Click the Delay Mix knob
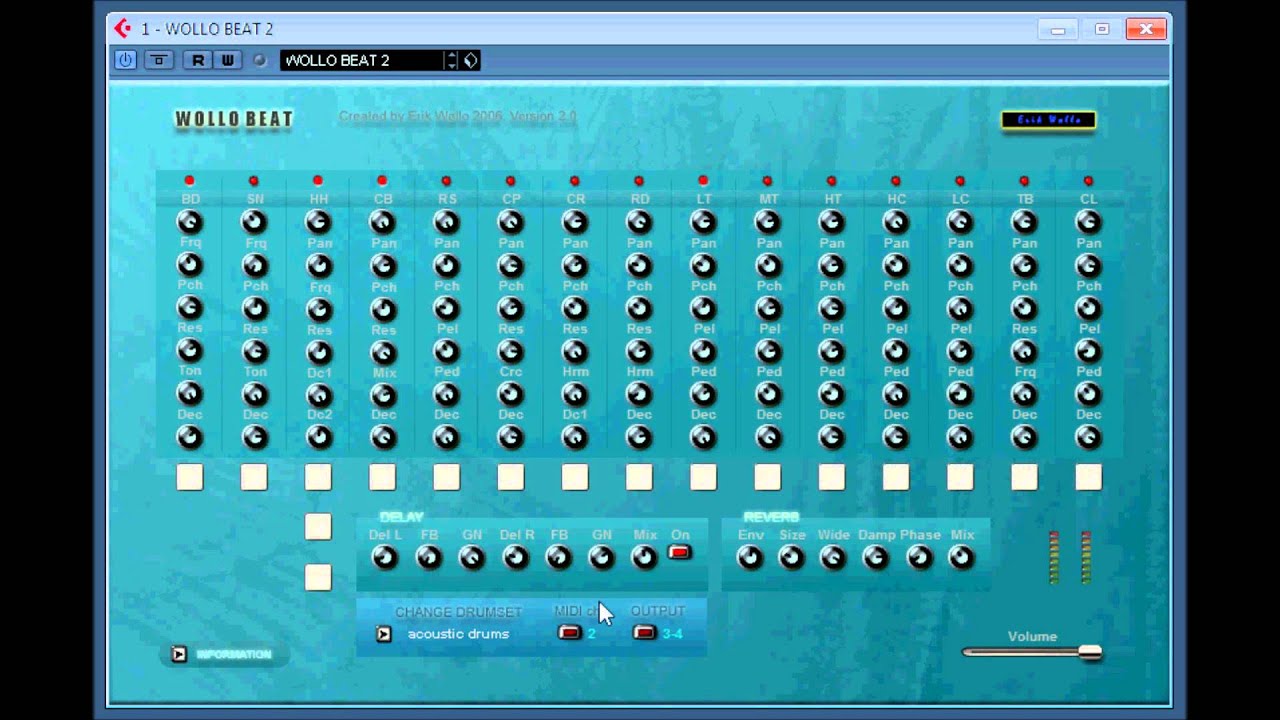Screen dimensions: 1280x720 [645, 558]
